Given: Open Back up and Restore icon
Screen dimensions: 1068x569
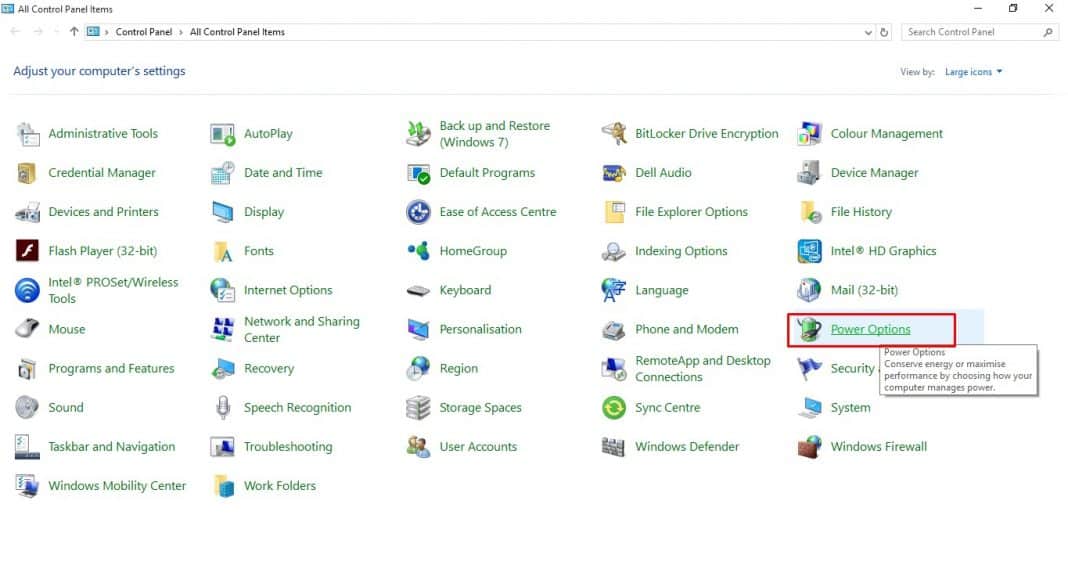Looking at the screenshot, I should tap(418, 134).
